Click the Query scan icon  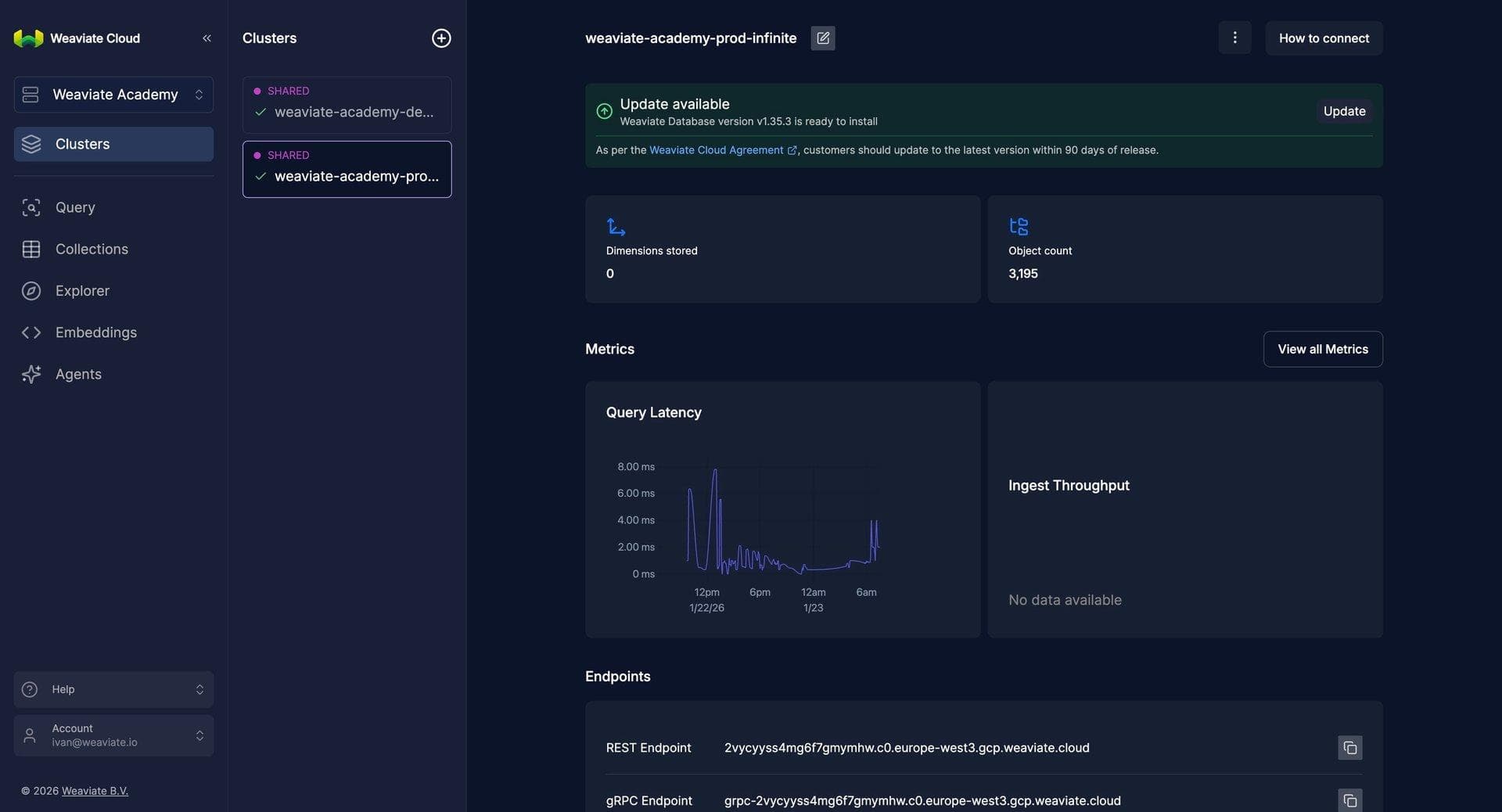point(31,207)
